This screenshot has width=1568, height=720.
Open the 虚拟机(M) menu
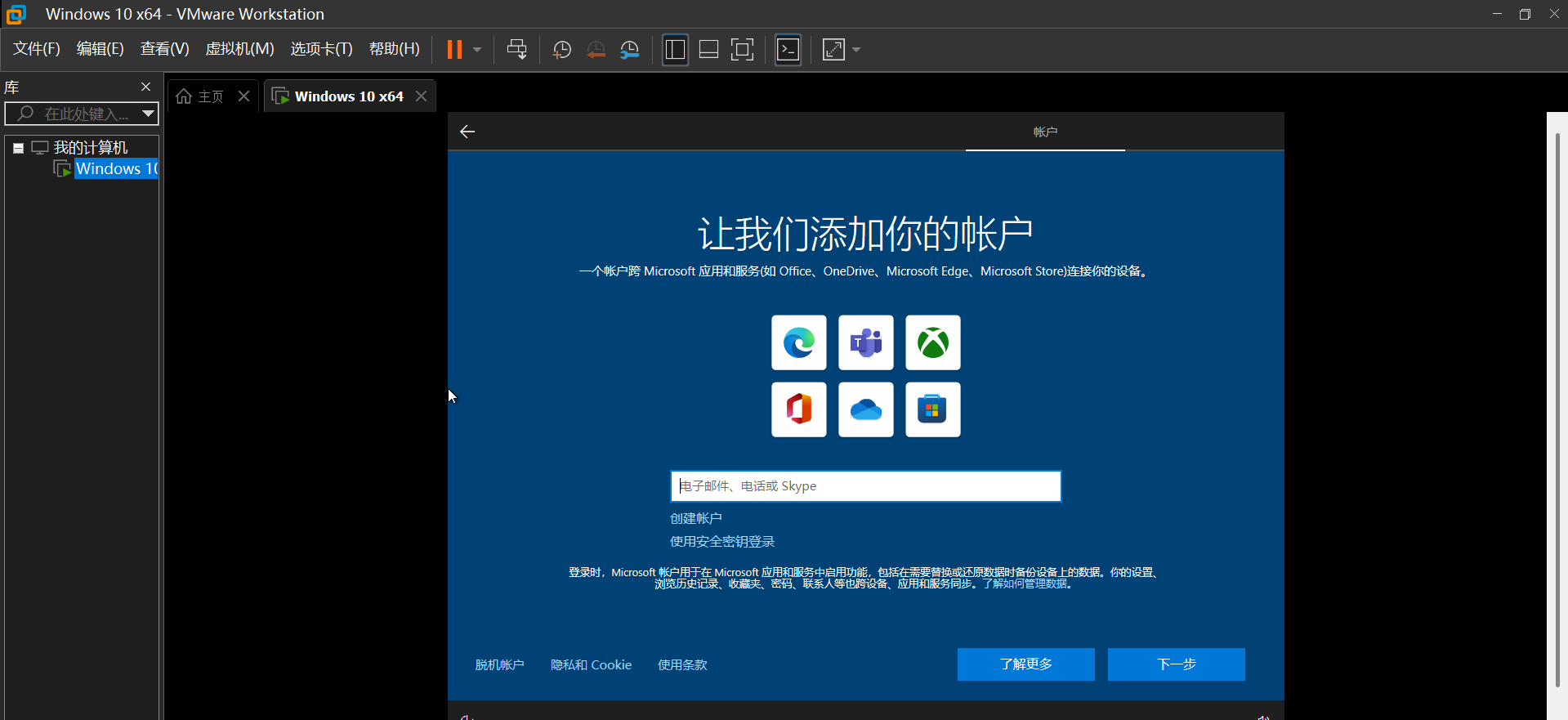coord(239,49)
